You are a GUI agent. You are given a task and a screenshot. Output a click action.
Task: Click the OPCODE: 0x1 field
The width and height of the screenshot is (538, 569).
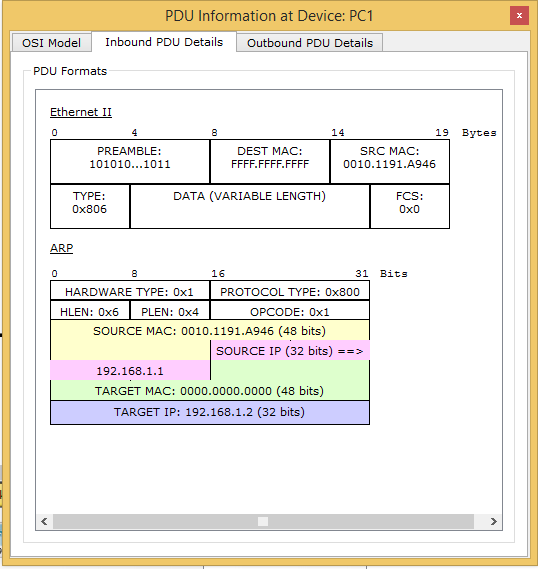coord(289,311)
